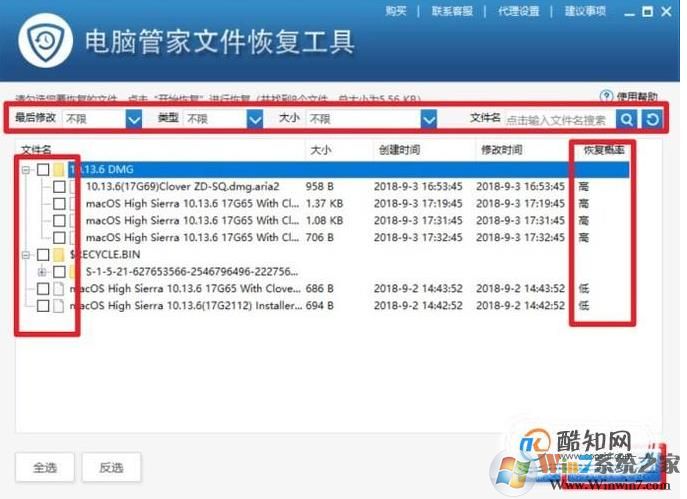This screenshot has width=687, height=499.
Task: Click folder icon of $RECYCLE.BIN
Action: pos(59,255)
